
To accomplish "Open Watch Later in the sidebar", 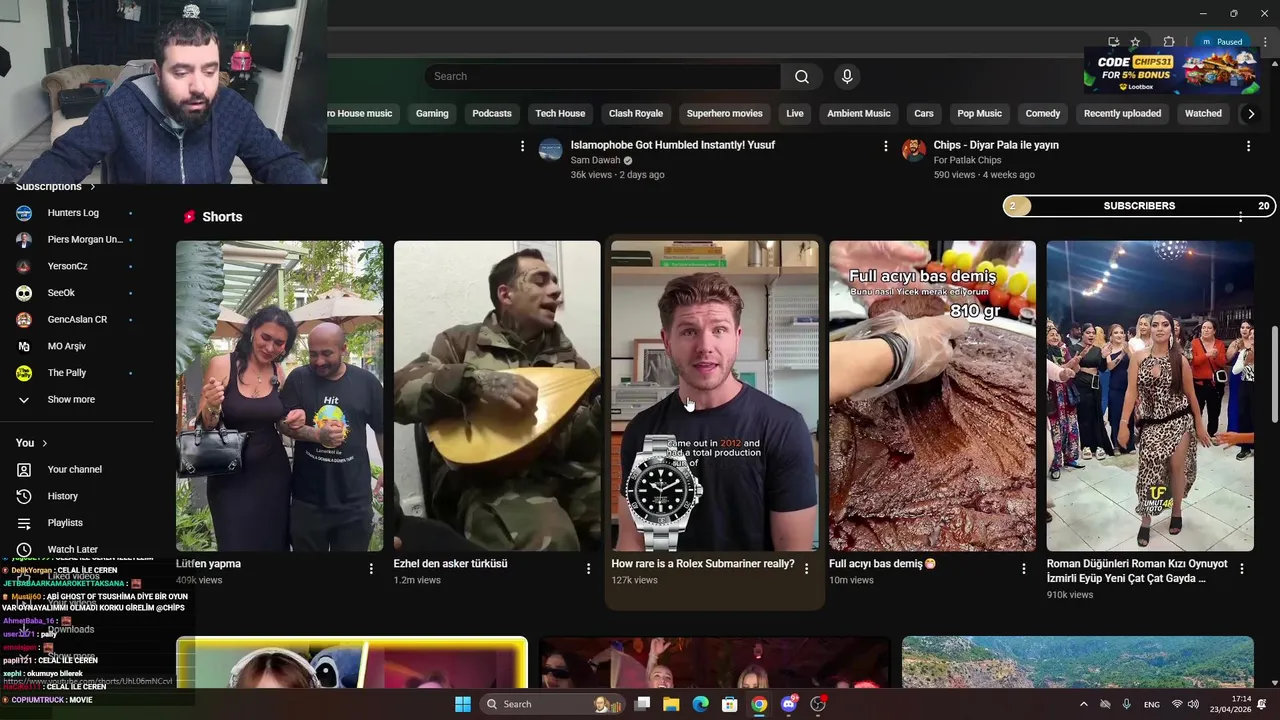I will 75,549.
